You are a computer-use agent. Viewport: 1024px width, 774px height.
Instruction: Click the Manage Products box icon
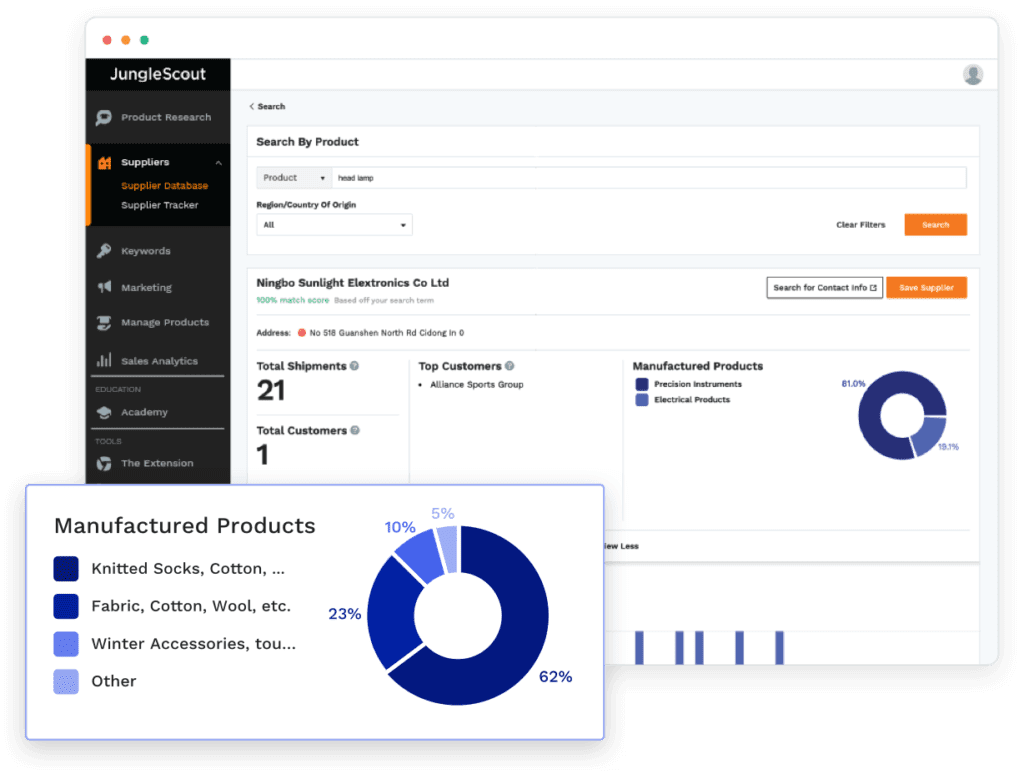tap(104, 323)
